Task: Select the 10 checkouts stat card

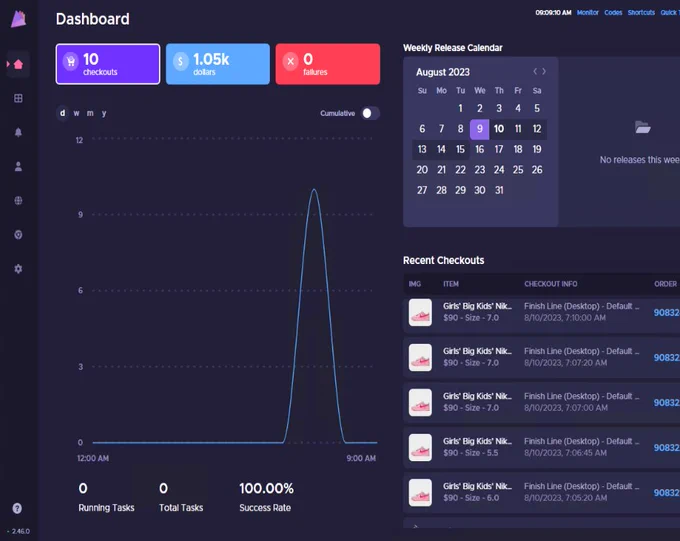Action: pos(108,64)
